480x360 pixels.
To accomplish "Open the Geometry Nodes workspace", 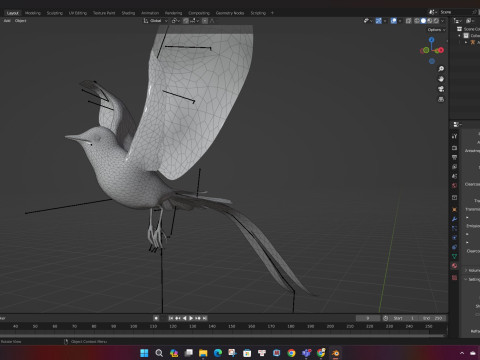I will (230, 13).
